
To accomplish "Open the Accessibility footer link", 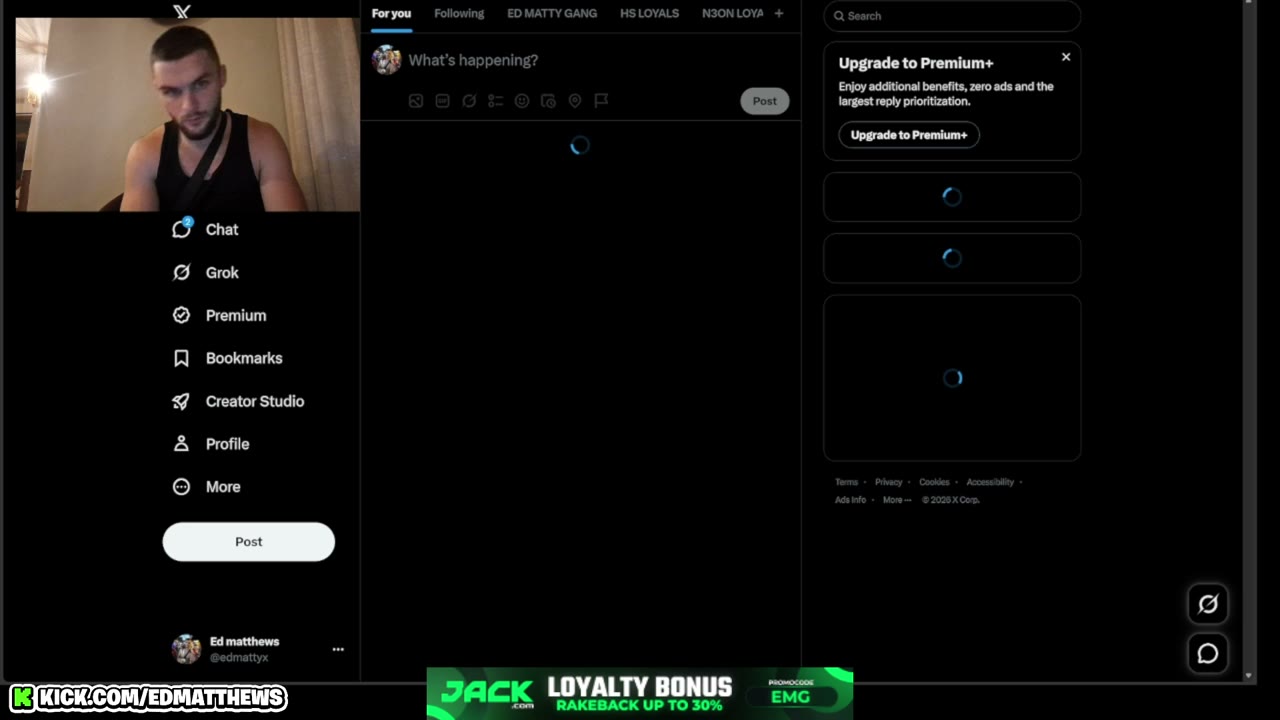I will coord(990,482).
